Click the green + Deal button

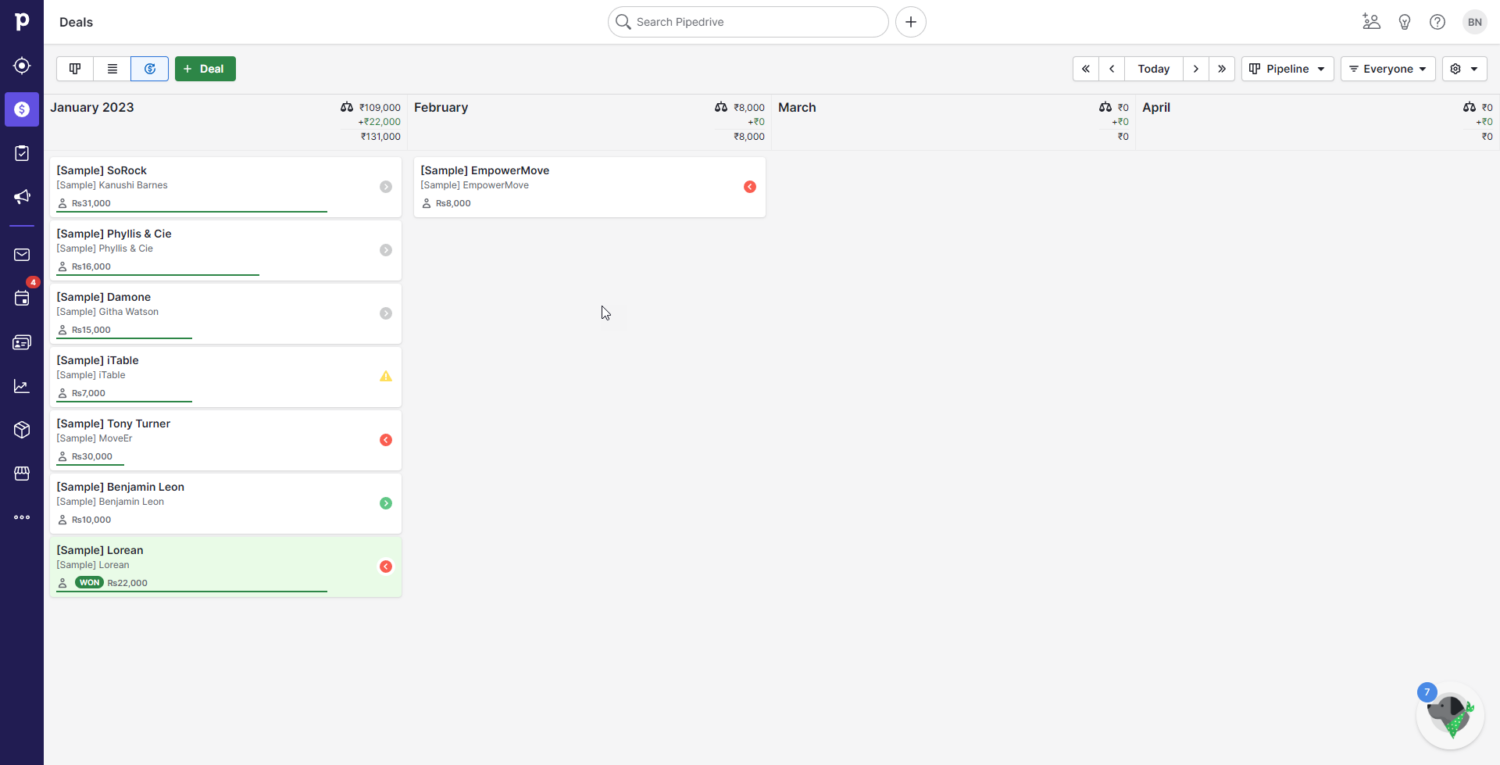coord(205,69)
